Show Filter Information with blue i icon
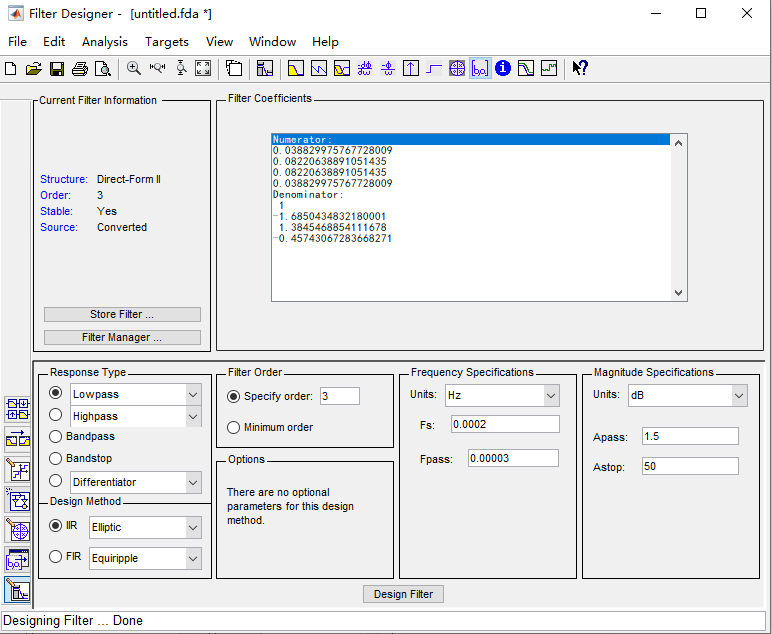This screenshot has height=634, width=772. (503, 68)
